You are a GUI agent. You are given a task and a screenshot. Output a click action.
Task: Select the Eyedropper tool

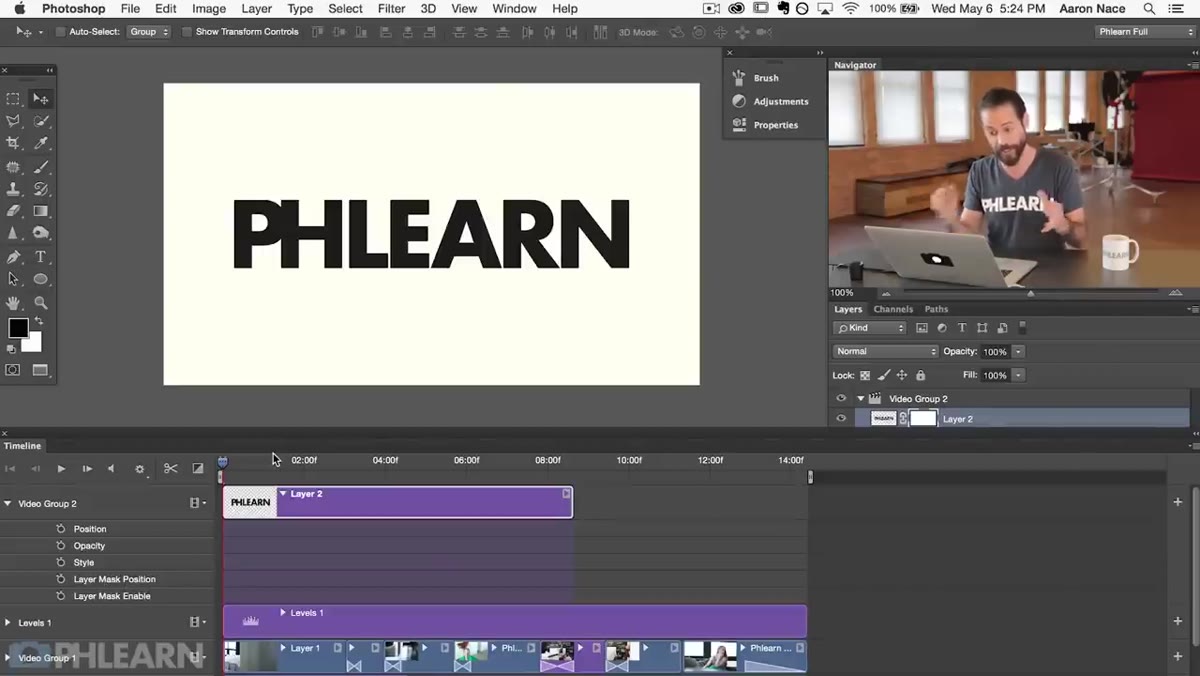click(41, 144)
